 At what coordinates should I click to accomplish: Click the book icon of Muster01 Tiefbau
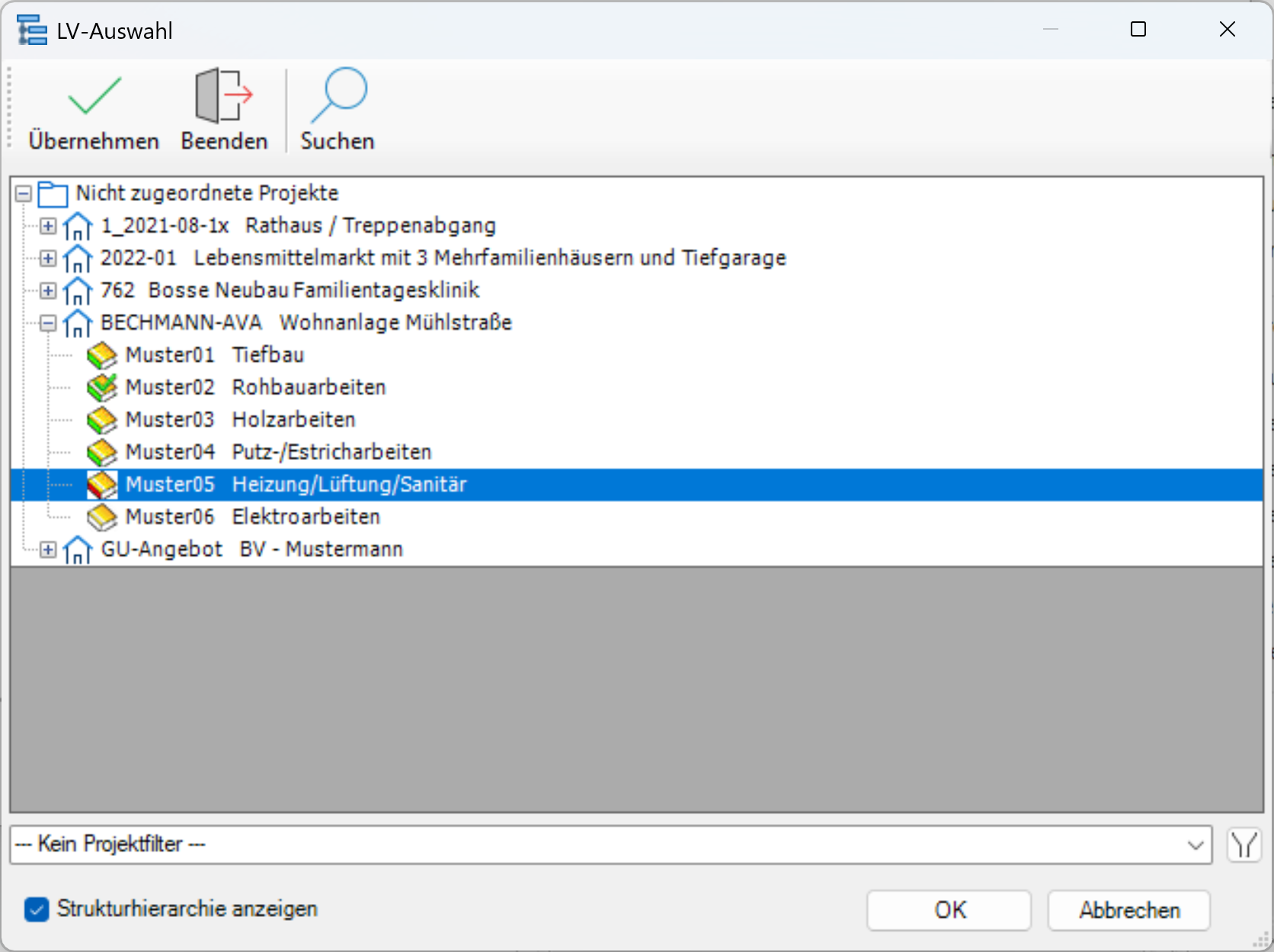101,356
